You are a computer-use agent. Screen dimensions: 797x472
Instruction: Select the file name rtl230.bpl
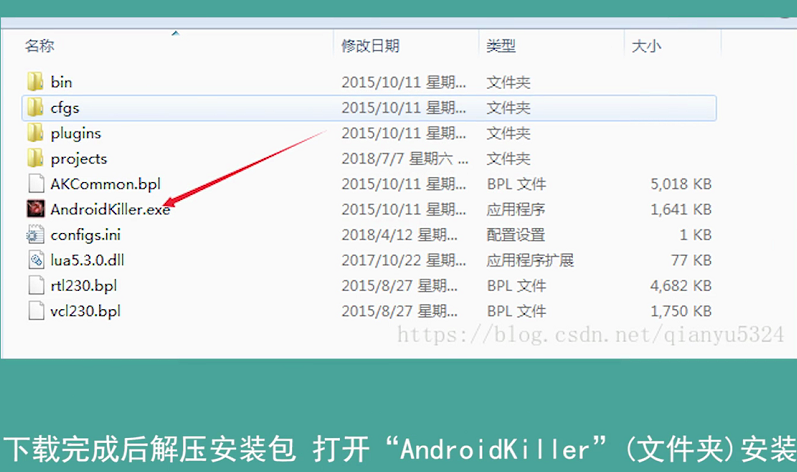point(83,286)
